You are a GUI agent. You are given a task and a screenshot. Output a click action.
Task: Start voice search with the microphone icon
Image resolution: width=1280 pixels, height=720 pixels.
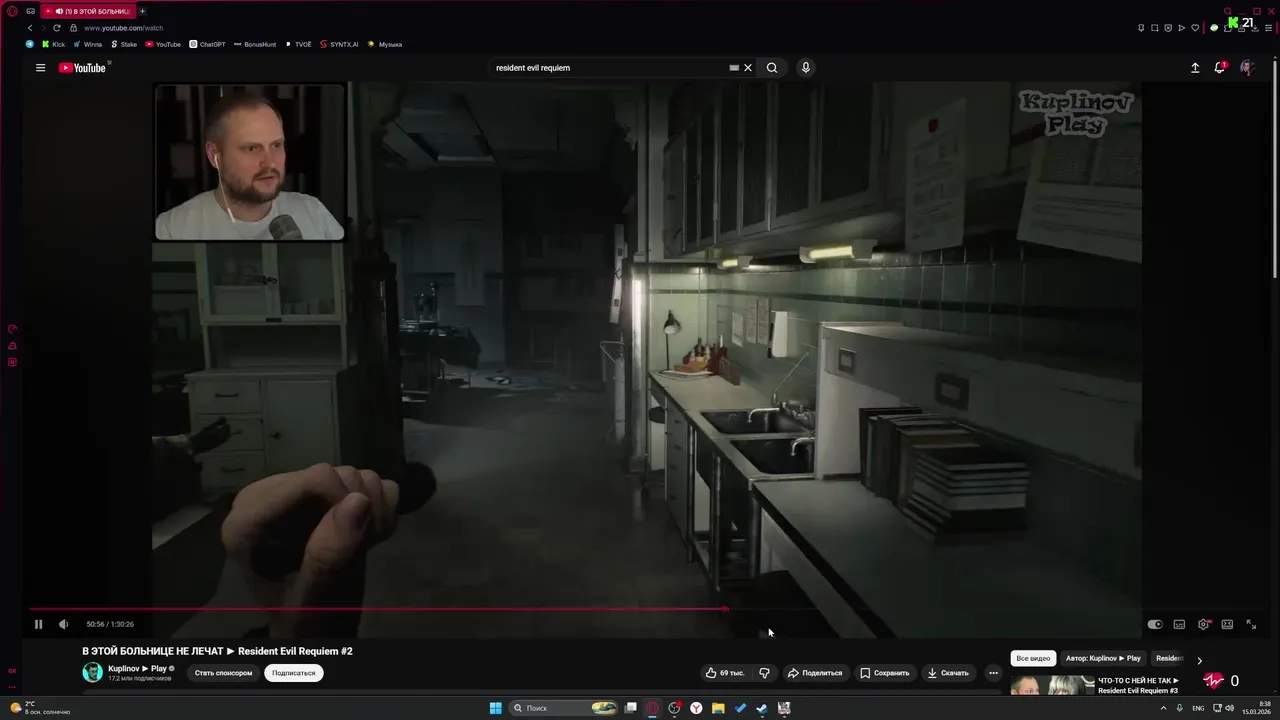805,68
